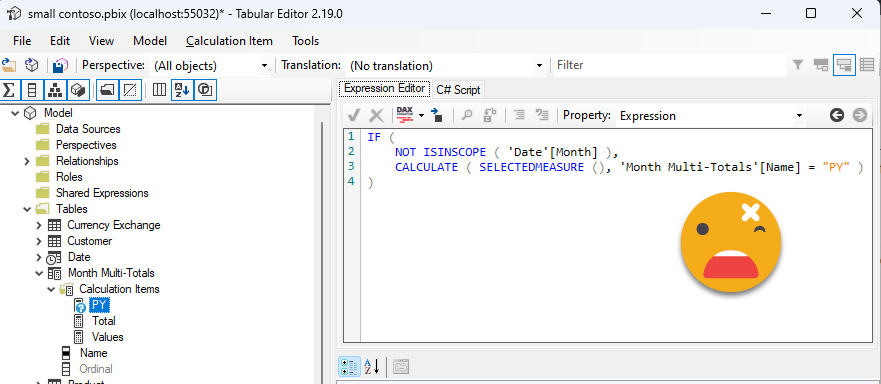The width and height of the screenshot is (881, 384).
Task: Switch to the C# Script tab
Action: point(458,90)
